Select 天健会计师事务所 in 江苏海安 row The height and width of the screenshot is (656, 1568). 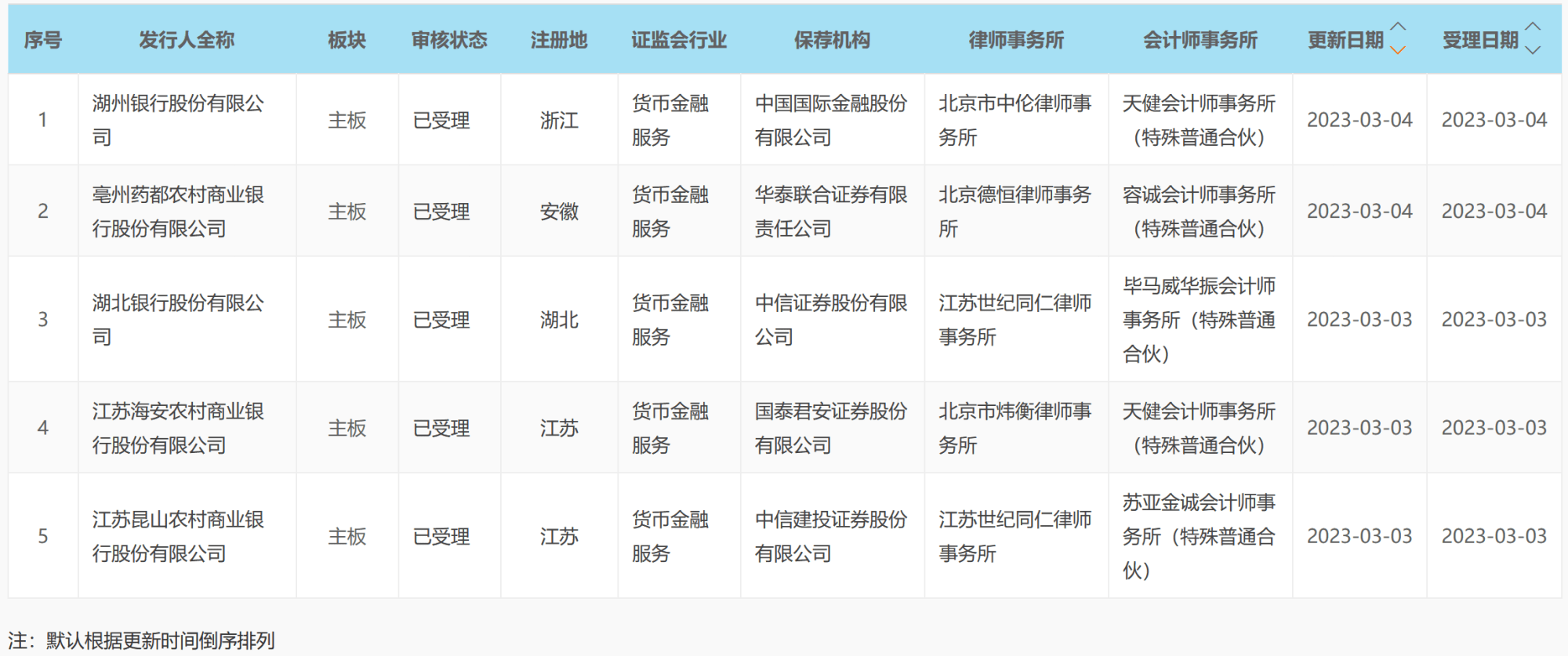click(x=1200, y=428)
